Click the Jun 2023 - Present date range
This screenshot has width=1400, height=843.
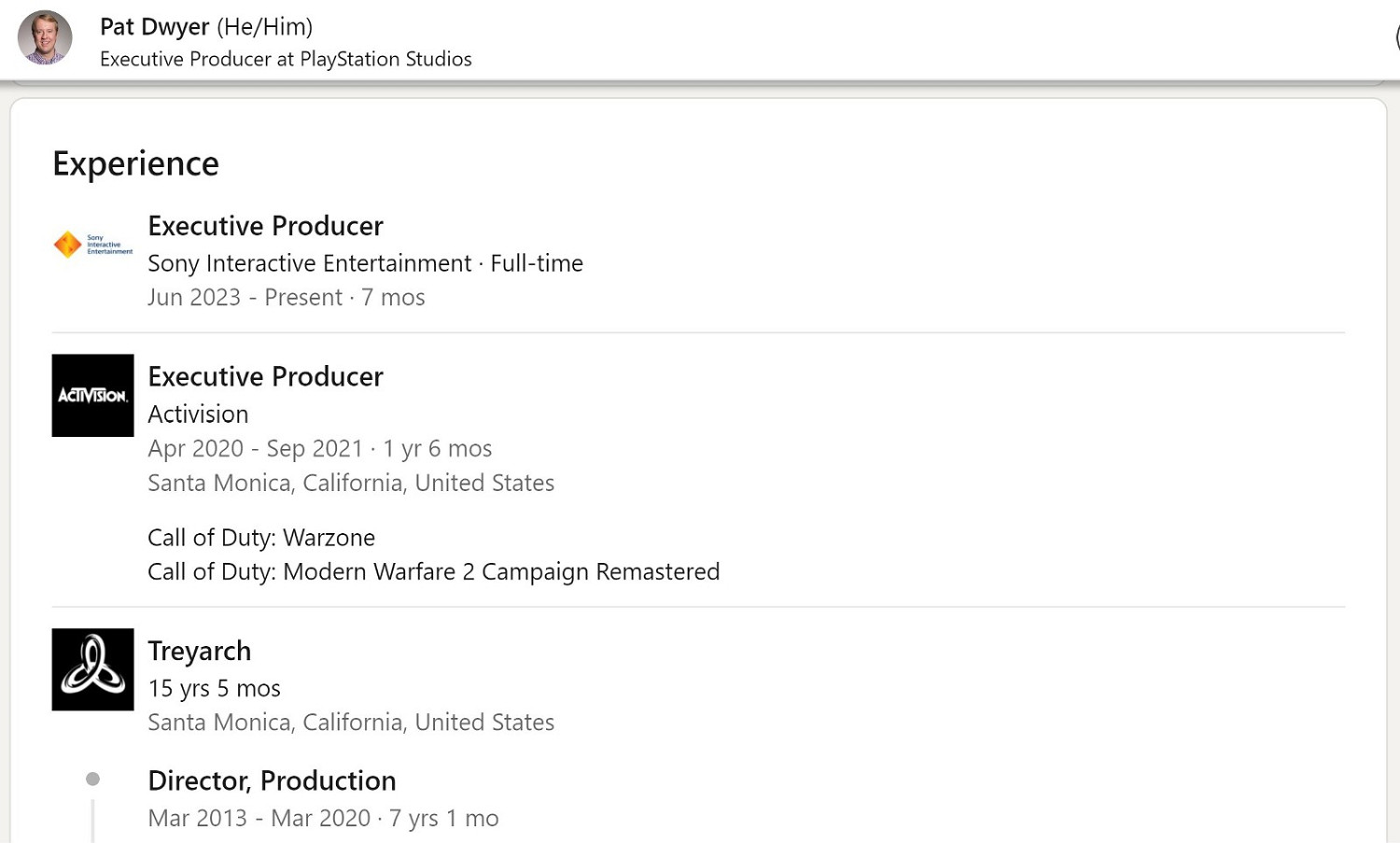pyautogui.click(x=286, y=298)
